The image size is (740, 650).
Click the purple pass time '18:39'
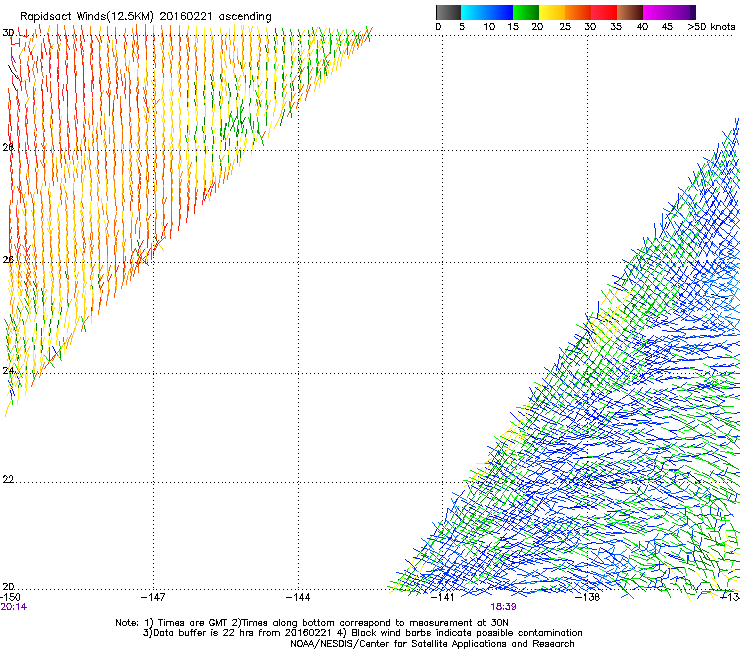503,607
